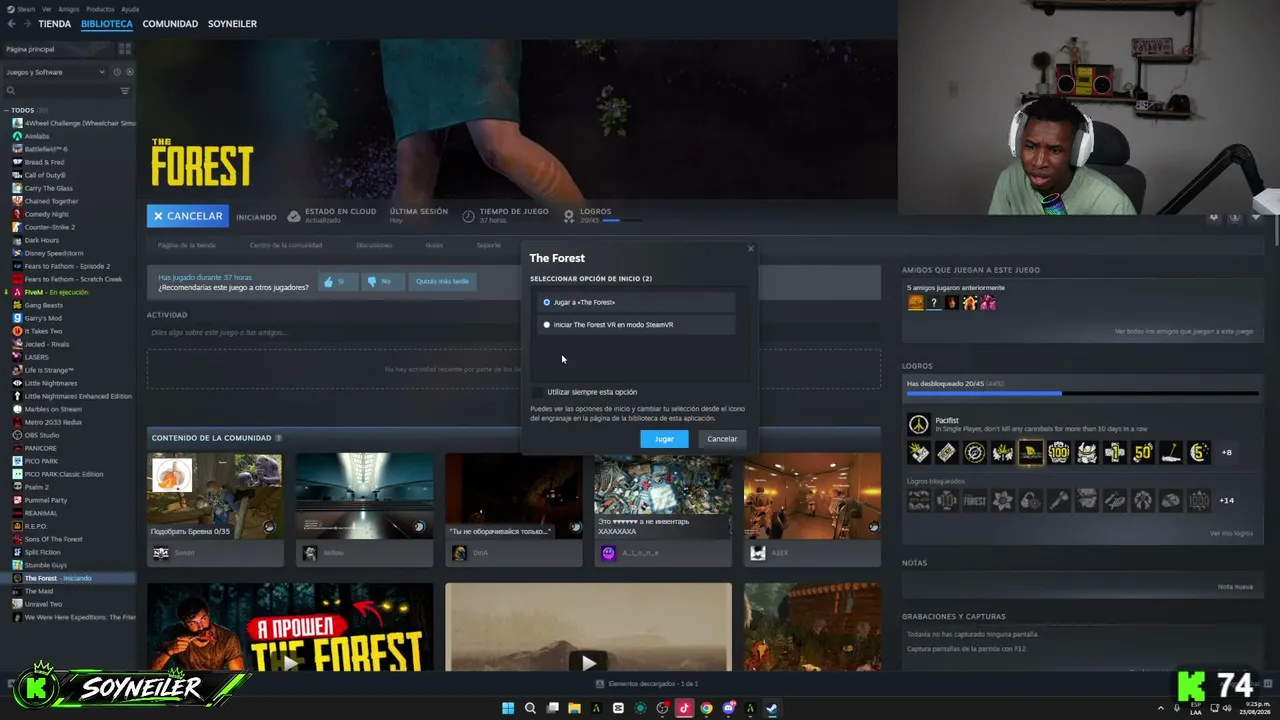Click Quizás más tarde button
Image resolution: width=1280 pixels, height=720 pixels.
coord(442,282)
